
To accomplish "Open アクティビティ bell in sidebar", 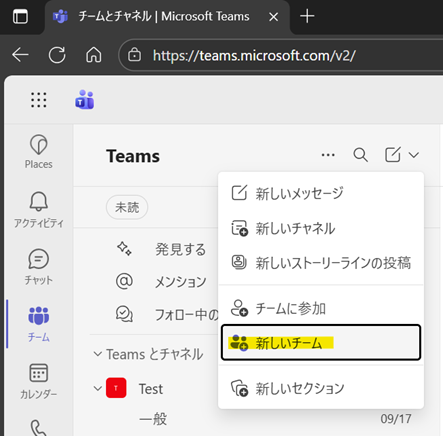I will (x=39, y=209).
